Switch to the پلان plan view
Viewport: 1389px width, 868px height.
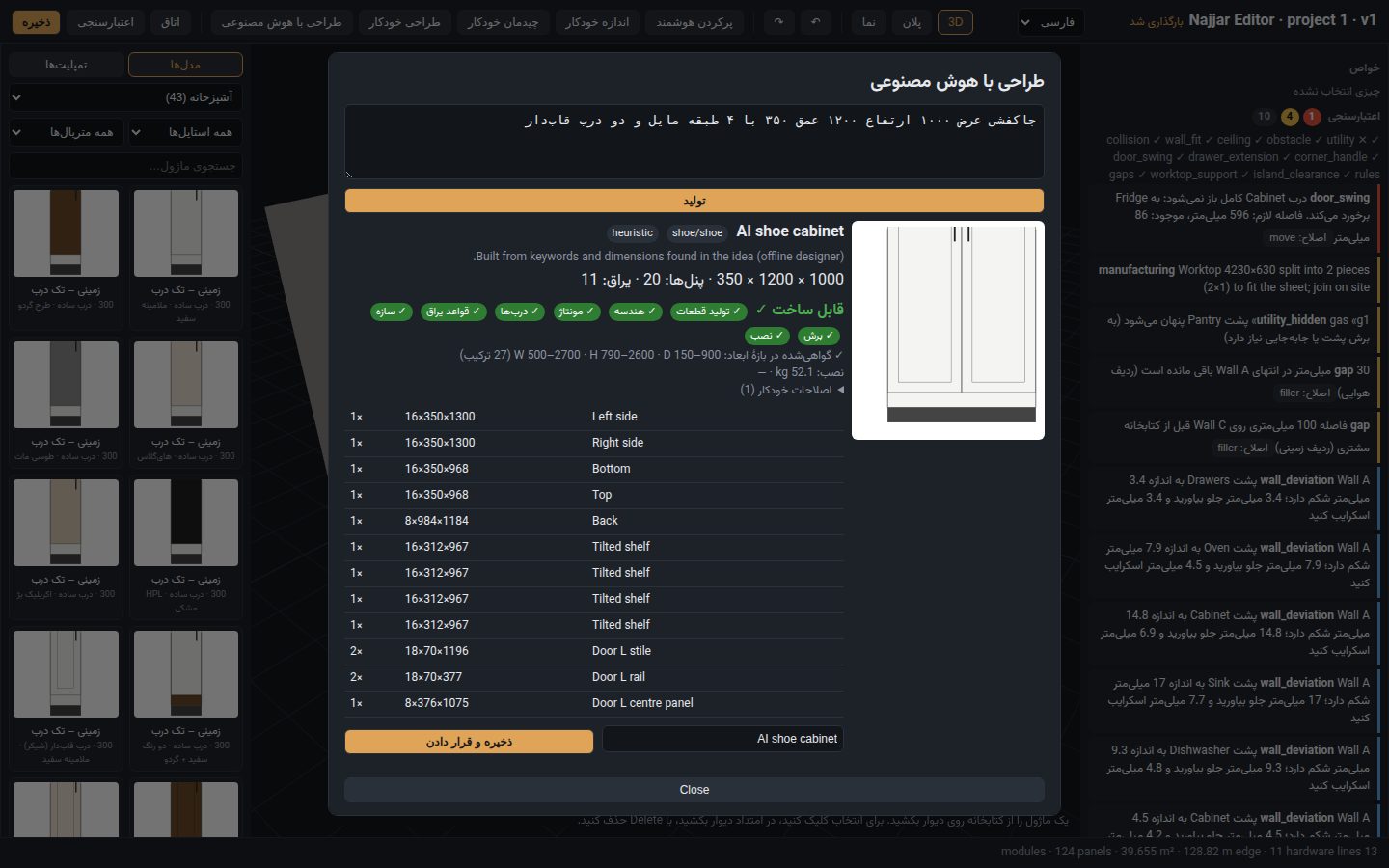pyautogui.click(x=912, y=22)
